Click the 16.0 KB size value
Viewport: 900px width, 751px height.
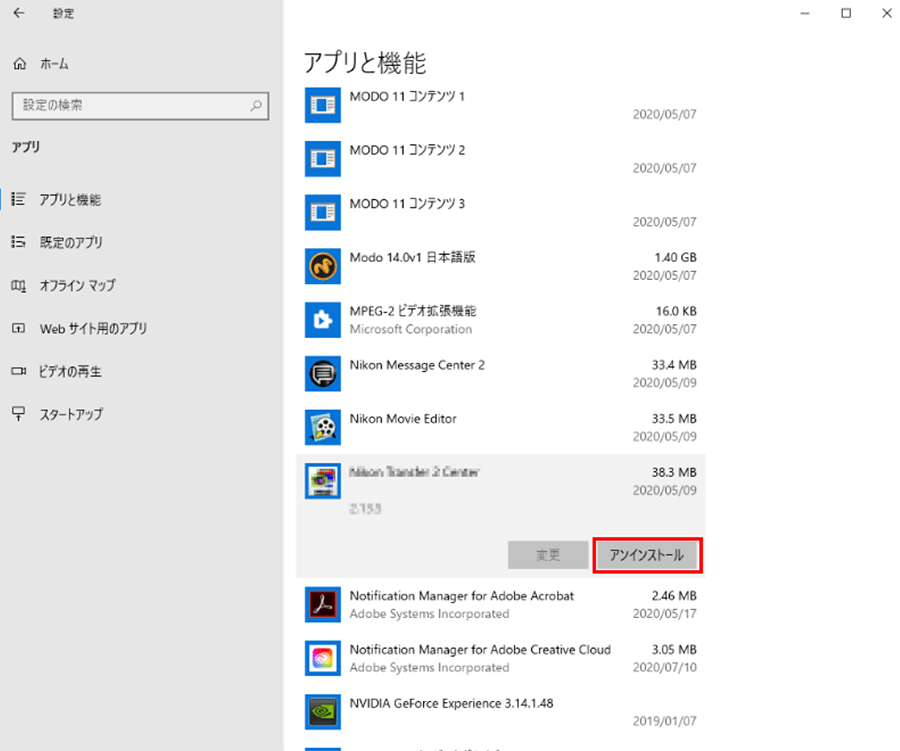(x=676, y=311)
